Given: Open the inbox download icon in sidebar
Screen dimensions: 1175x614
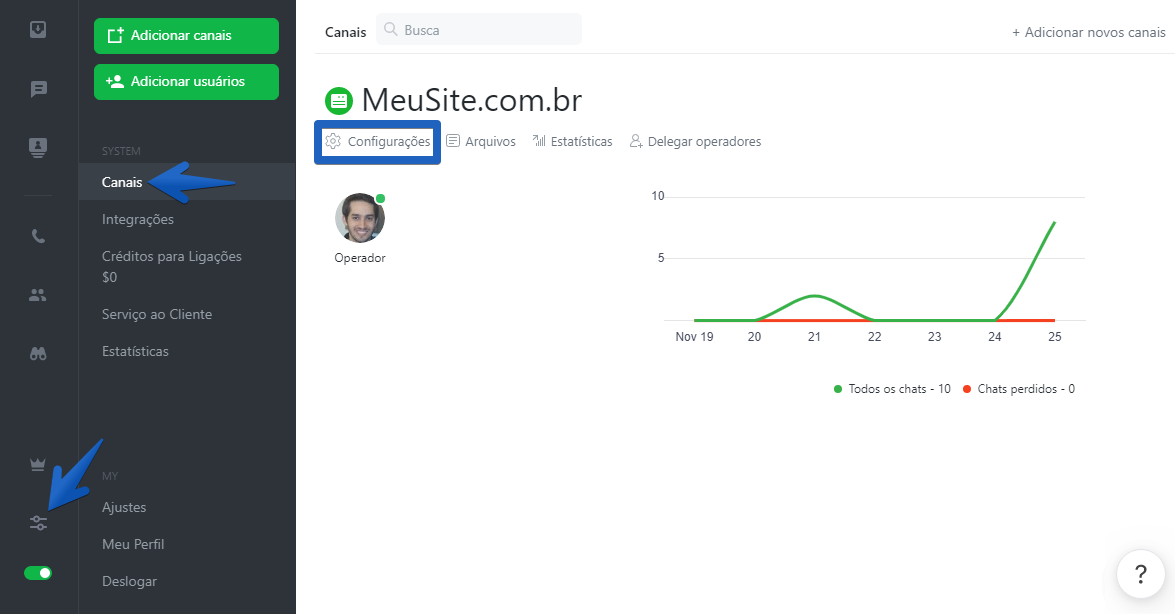Looking at the screenshot, I should click(x=38, y=29).
